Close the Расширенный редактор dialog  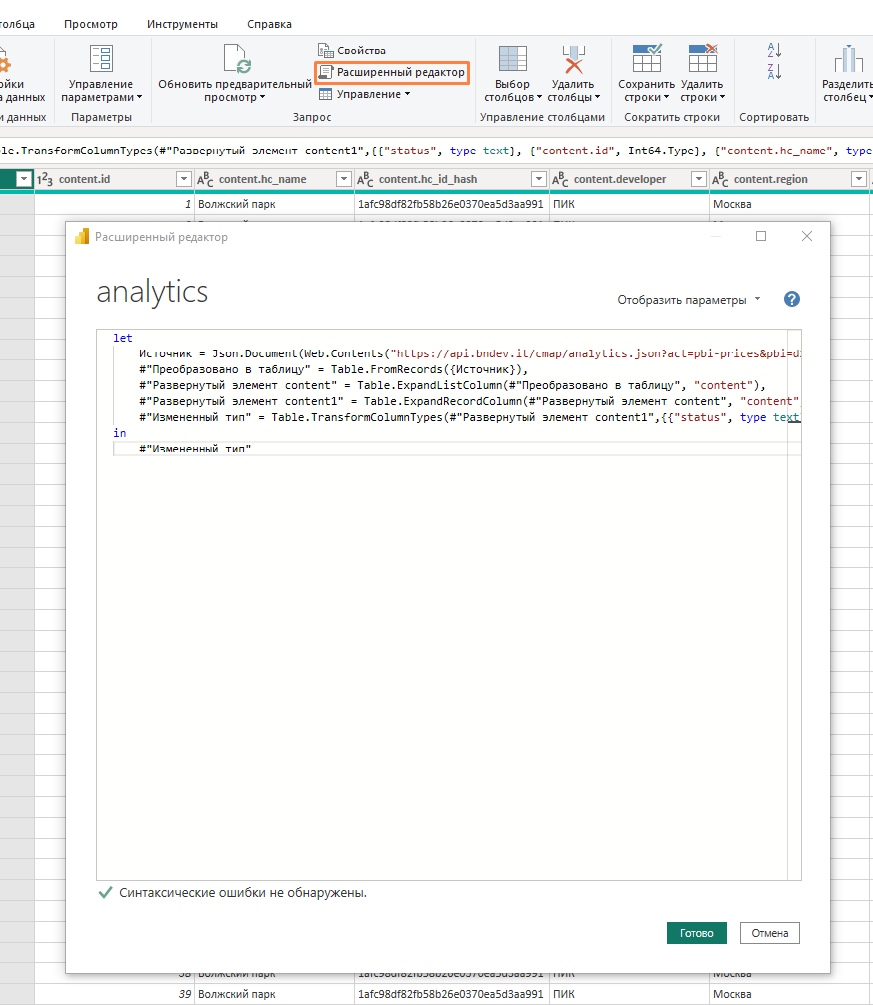(x=807, y=237)
